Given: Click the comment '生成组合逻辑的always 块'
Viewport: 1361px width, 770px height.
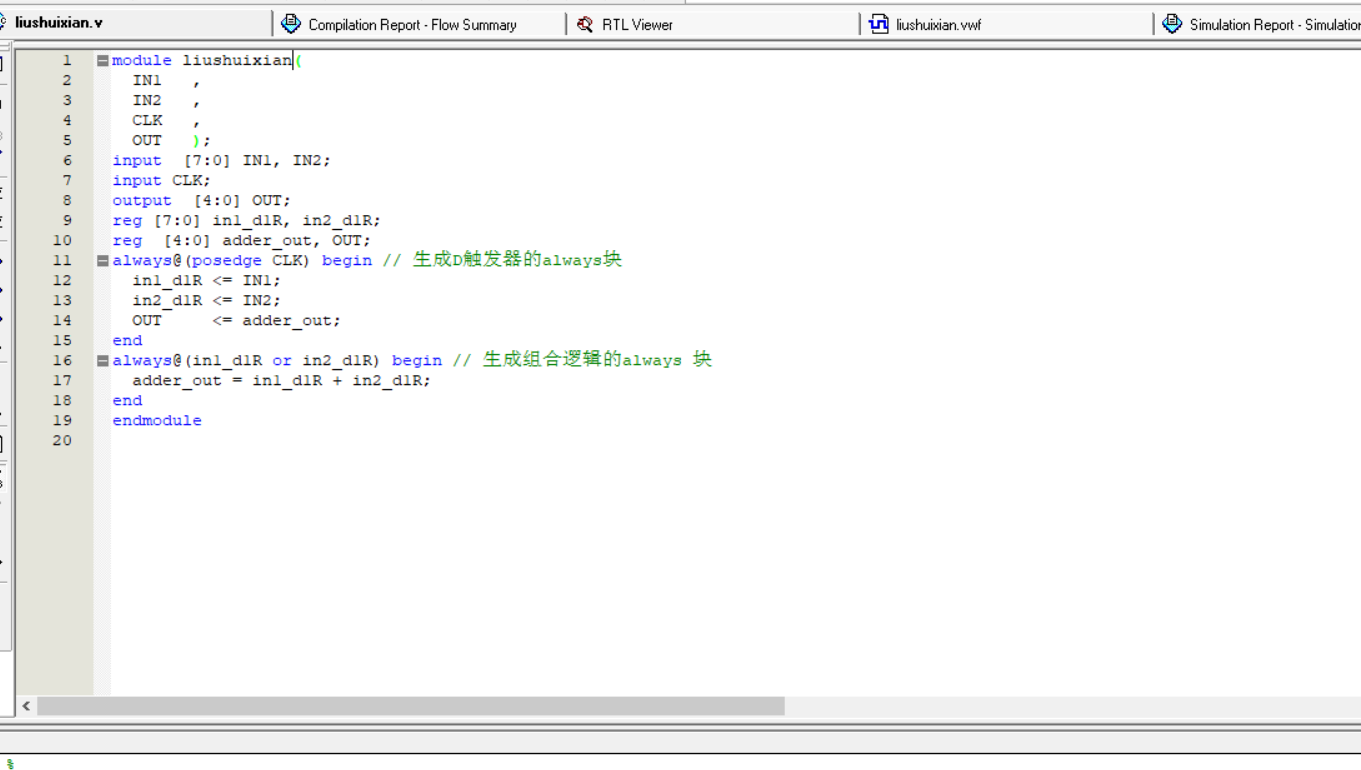Looking at the screenshot, I should pos(597,360).
